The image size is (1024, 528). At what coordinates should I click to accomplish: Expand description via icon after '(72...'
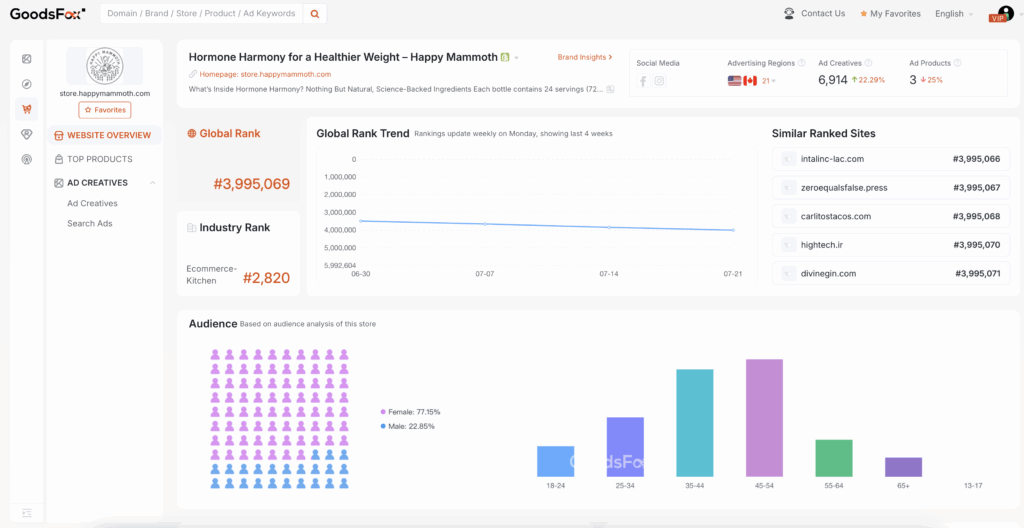[x=610, y=89]
